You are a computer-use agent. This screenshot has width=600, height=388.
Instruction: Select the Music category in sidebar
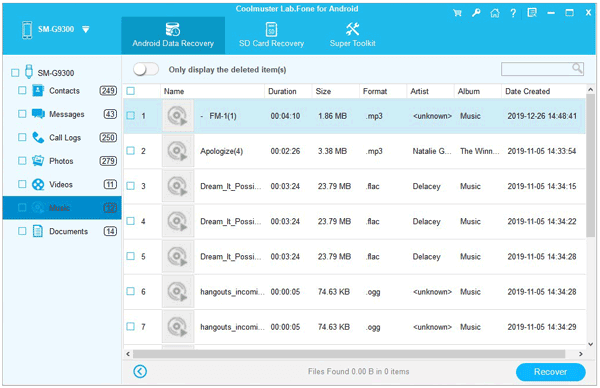point(62,208)
